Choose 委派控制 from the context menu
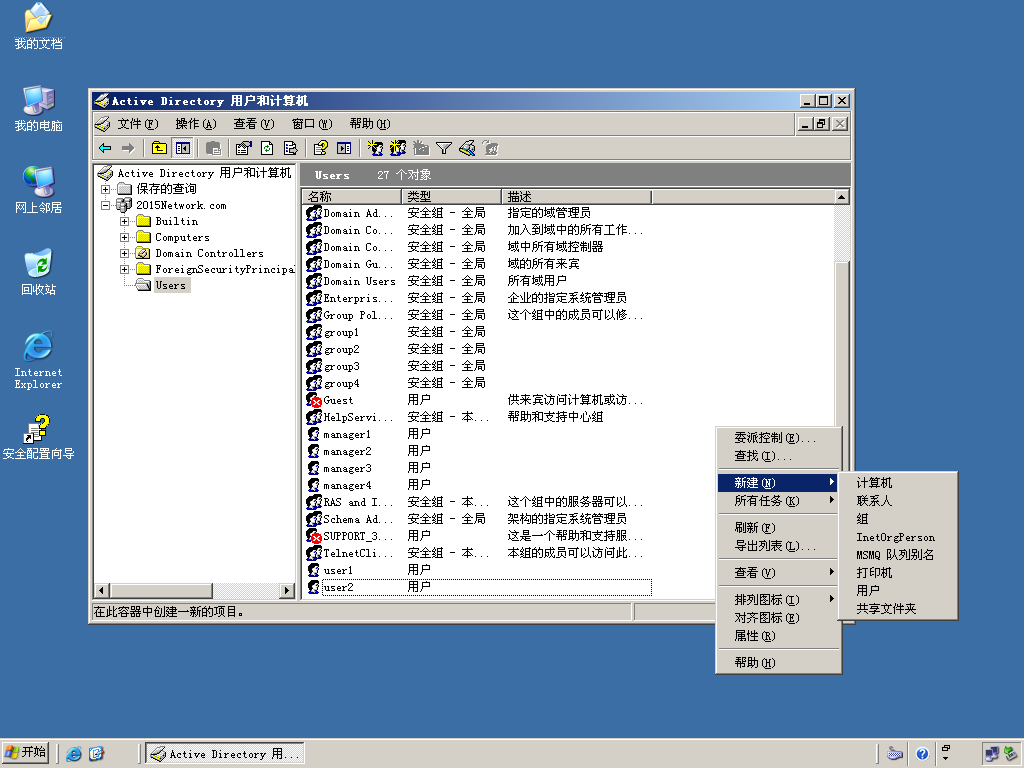Viewport: 1024px width, 768px height. pos(777,438)
